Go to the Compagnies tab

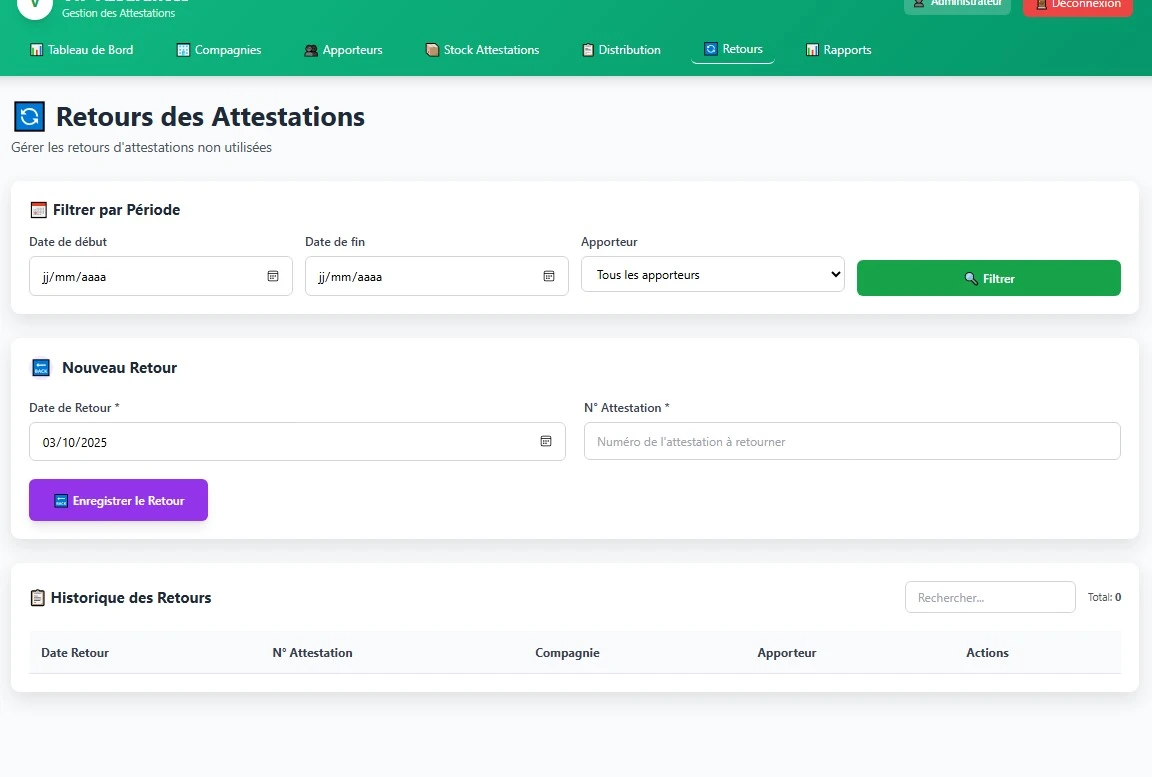219,50
